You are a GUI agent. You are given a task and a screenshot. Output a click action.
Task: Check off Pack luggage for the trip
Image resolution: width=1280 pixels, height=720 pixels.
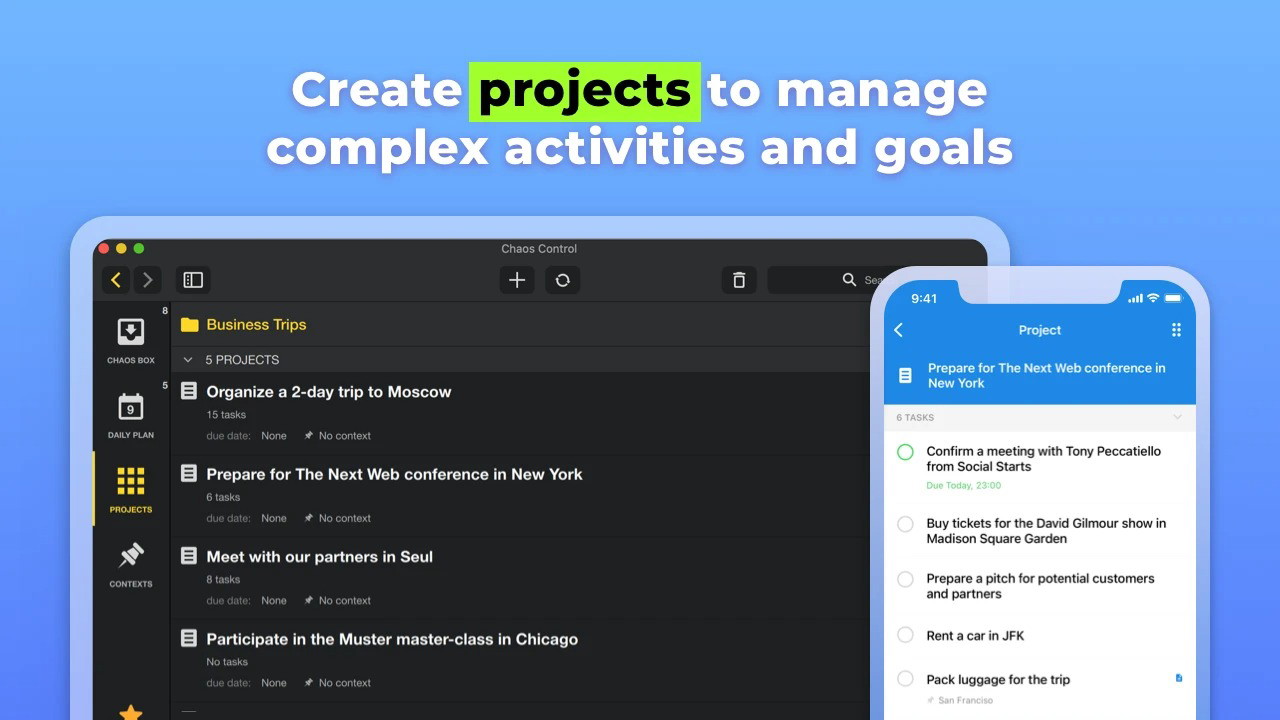coord(905,679)
